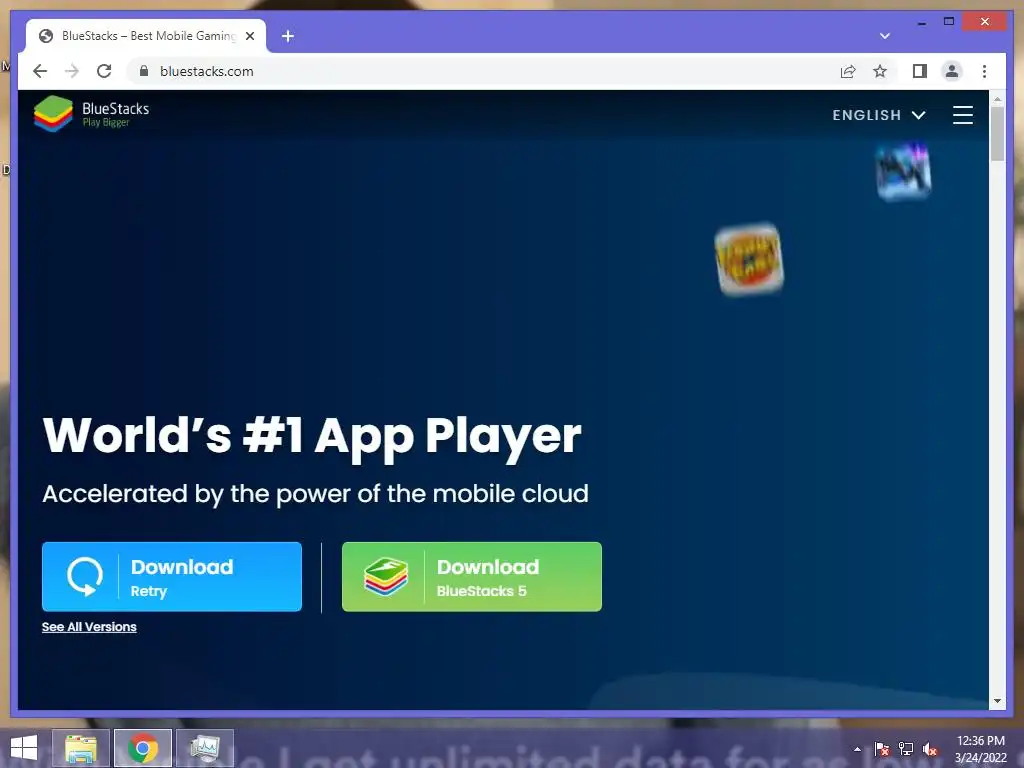Bookmark this page with star icon
This screenshot has width=1024, height=768.
pyautogui.click(x=880, y=71)
